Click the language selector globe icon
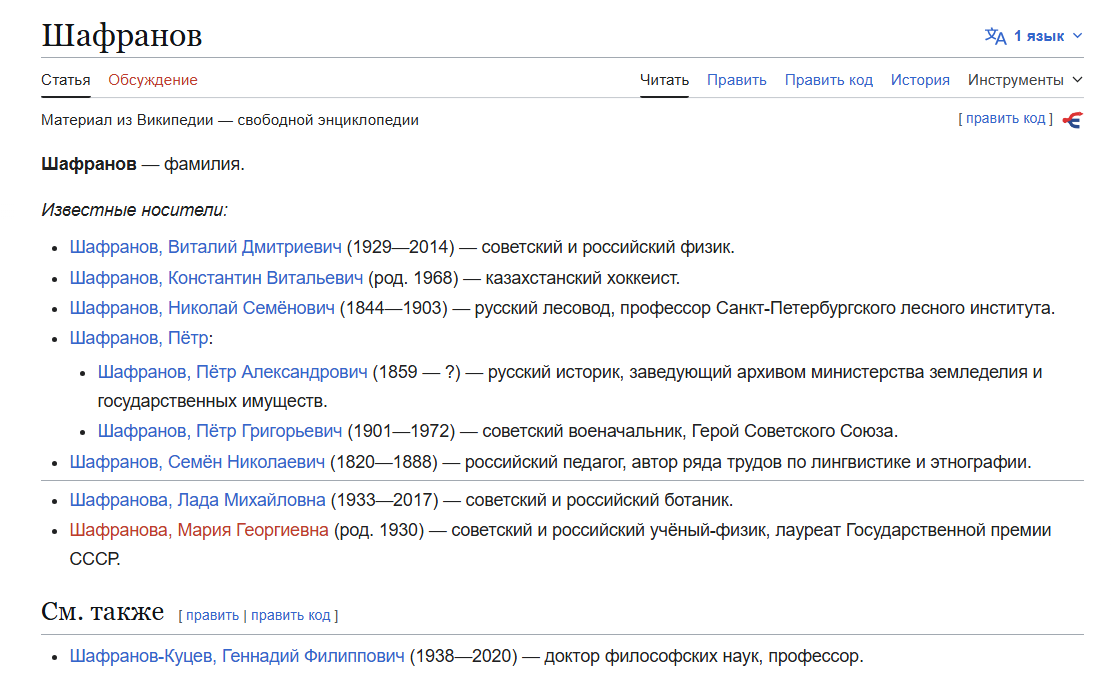 tap(994, 35)
